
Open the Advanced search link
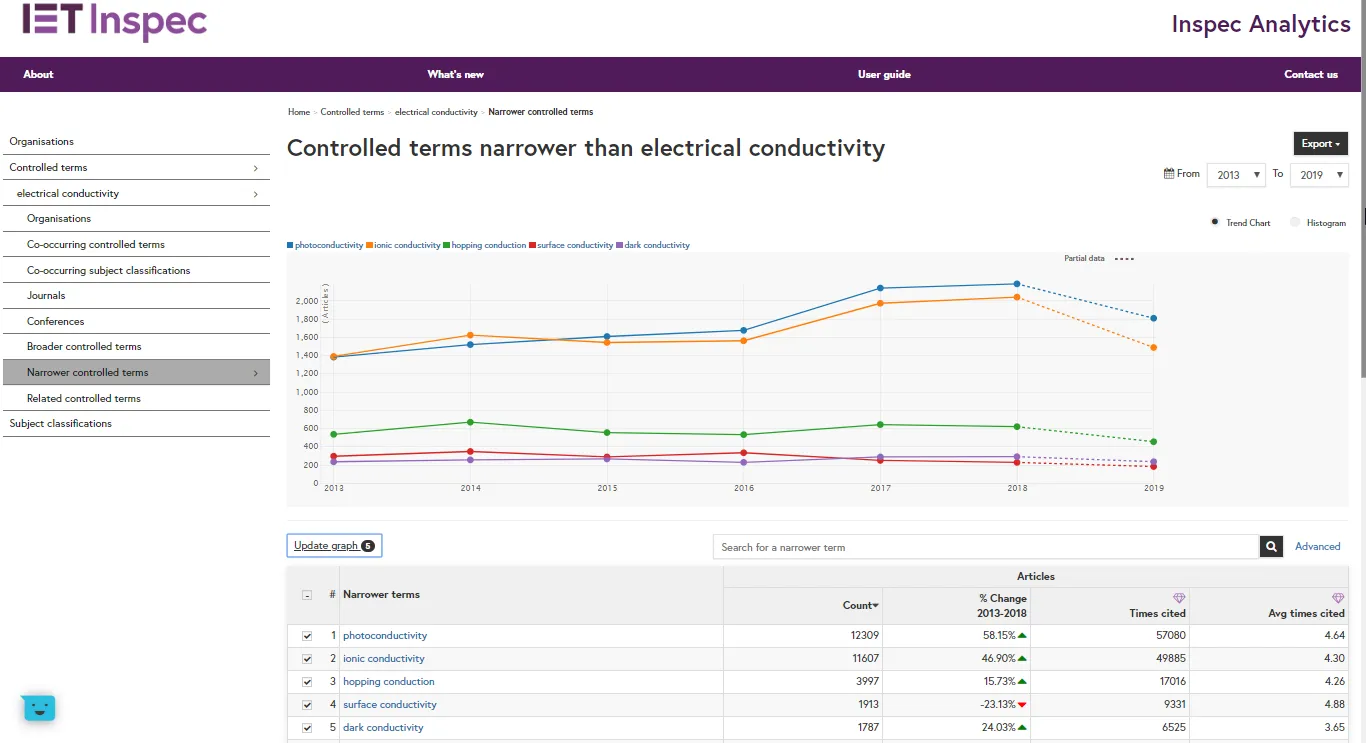(x=1317, y=546)
